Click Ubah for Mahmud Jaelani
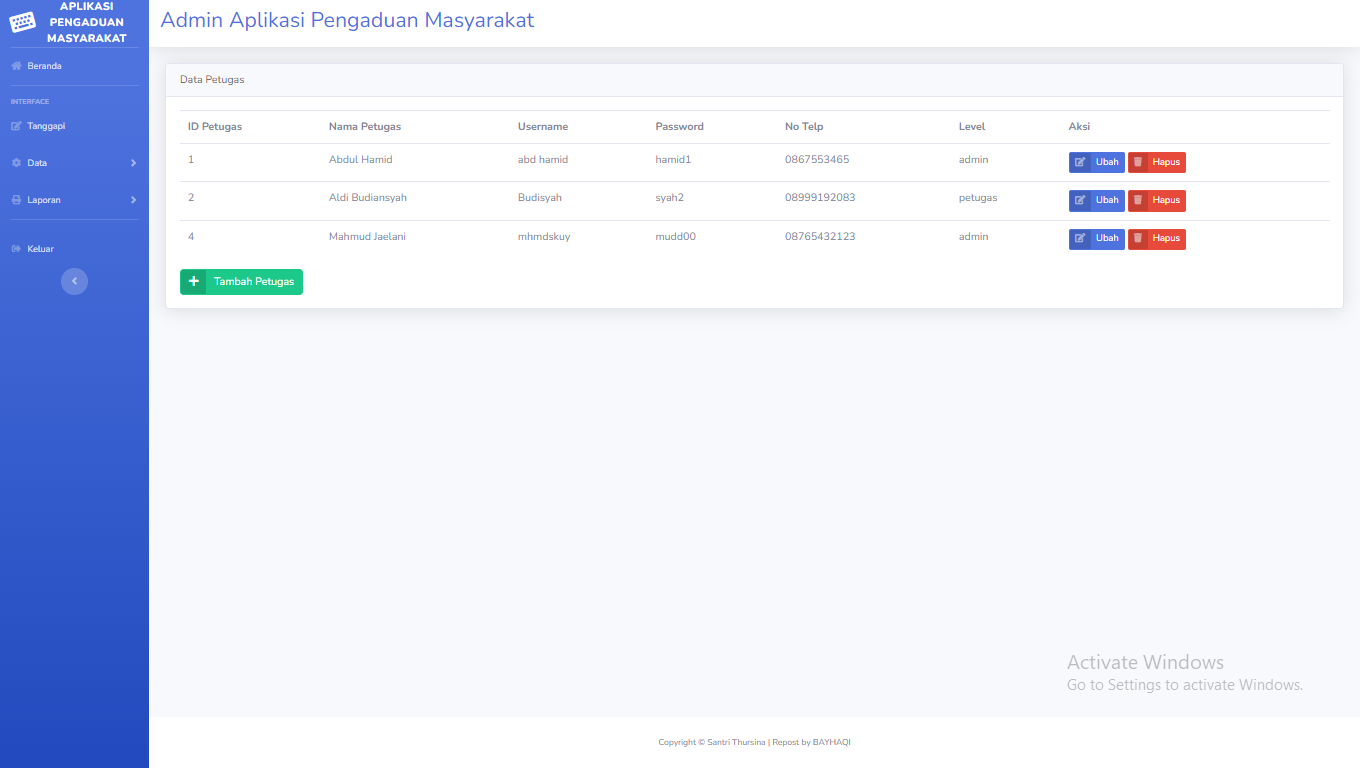The width and height of the screenshot is (1360, 768). [1096, 238]
